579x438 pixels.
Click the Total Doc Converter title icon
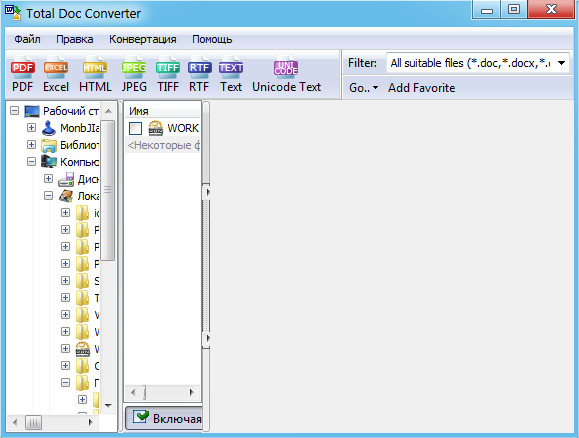click(x=13, y=13)
